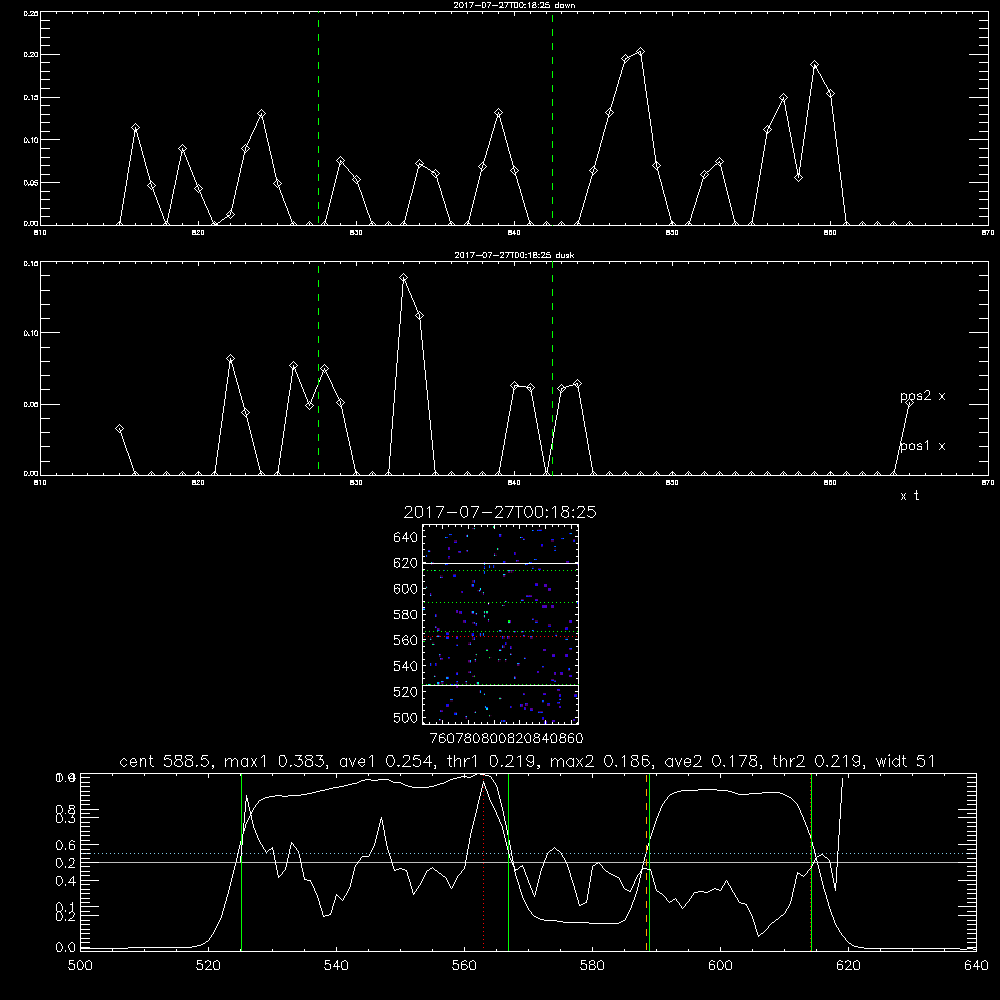Click the "830" x-axis label of dusk plot
The image size is (1000, 1000).
(356, 483)
